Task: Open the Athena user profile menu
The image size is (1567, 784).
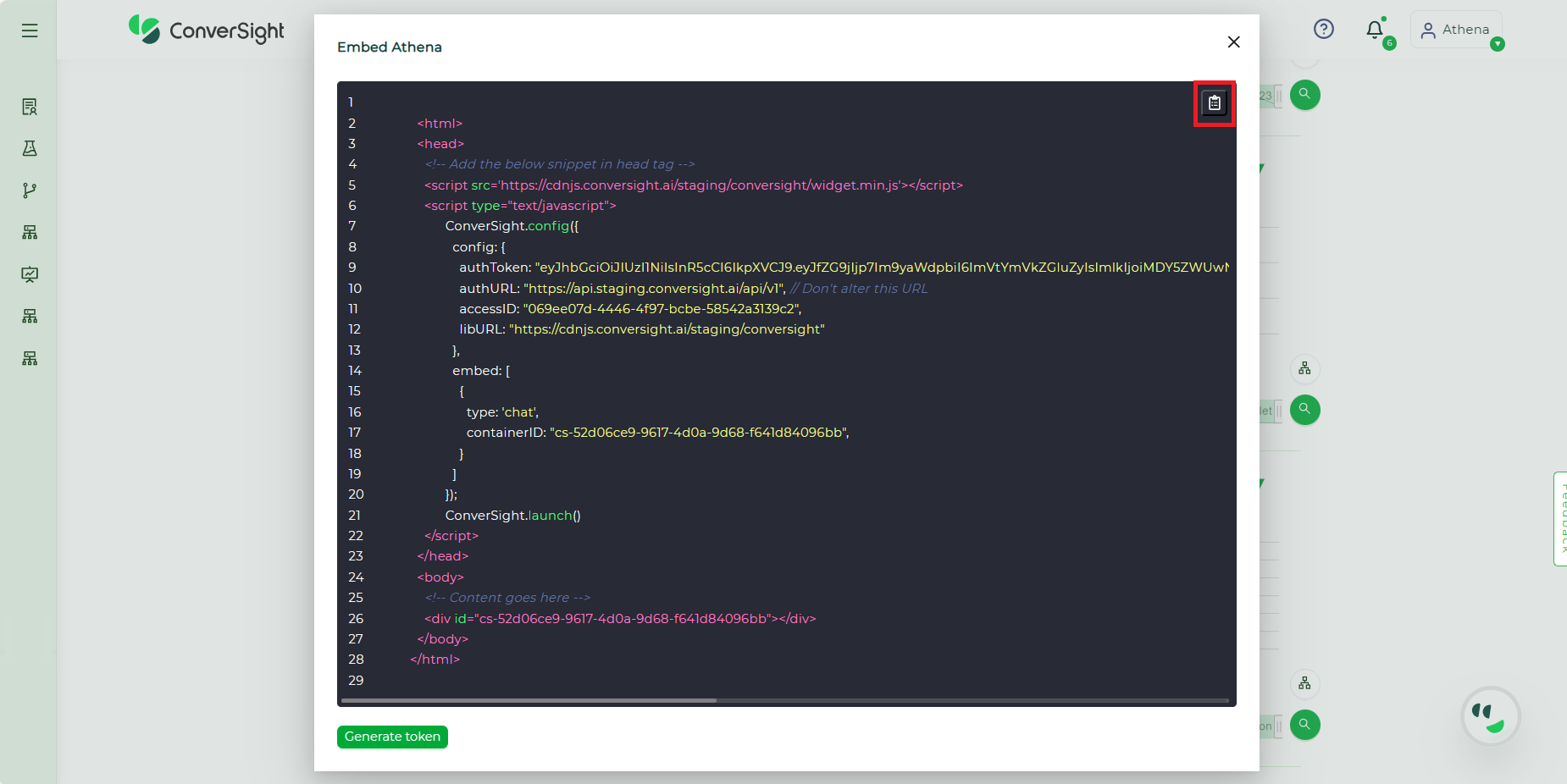Action: [1455, 30]
